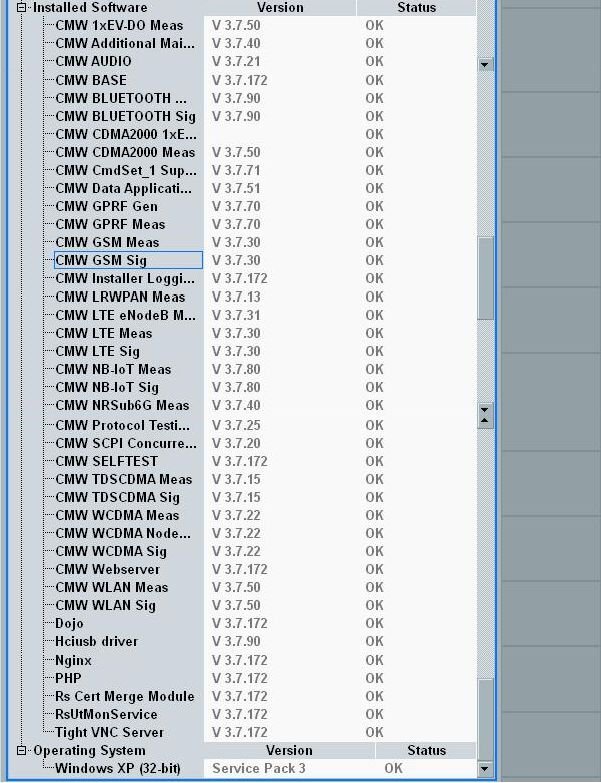Select the CMW NB-IoT Sig entry
Image resolution: width=601 pixels, height=783 pixels.
coord(107,388)
